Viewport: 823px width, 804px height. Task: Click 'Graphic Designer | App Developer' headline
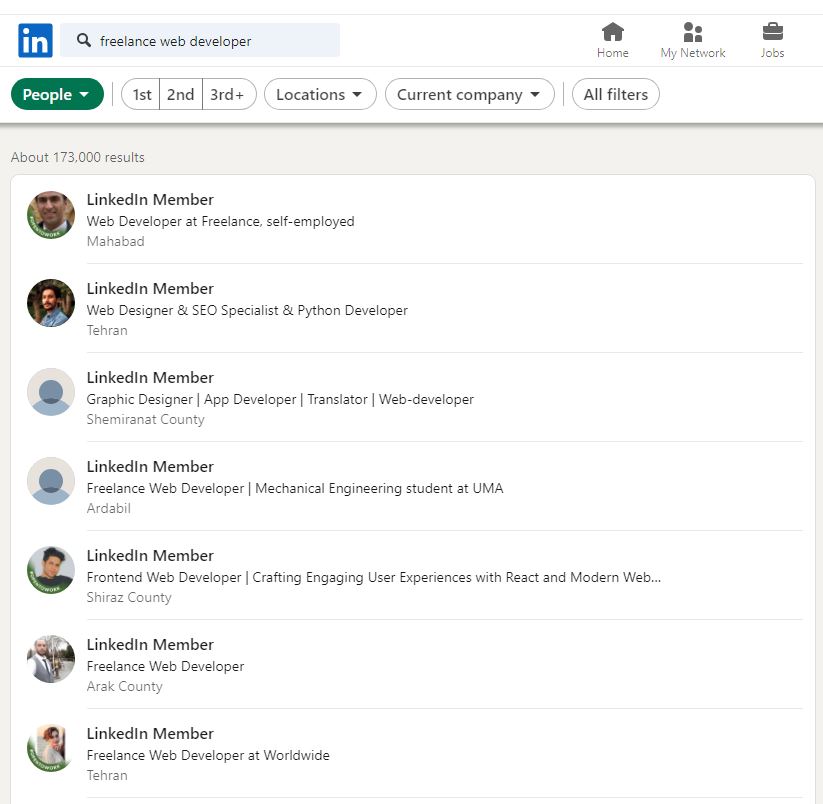coord(280,399)
